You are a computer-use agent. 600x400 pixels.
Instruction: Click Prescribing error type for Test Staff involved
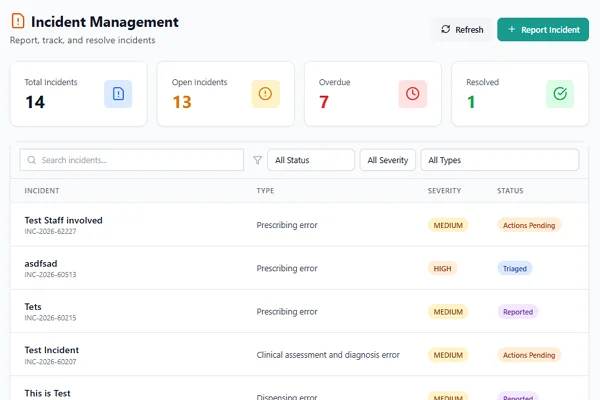coord(287,225)
